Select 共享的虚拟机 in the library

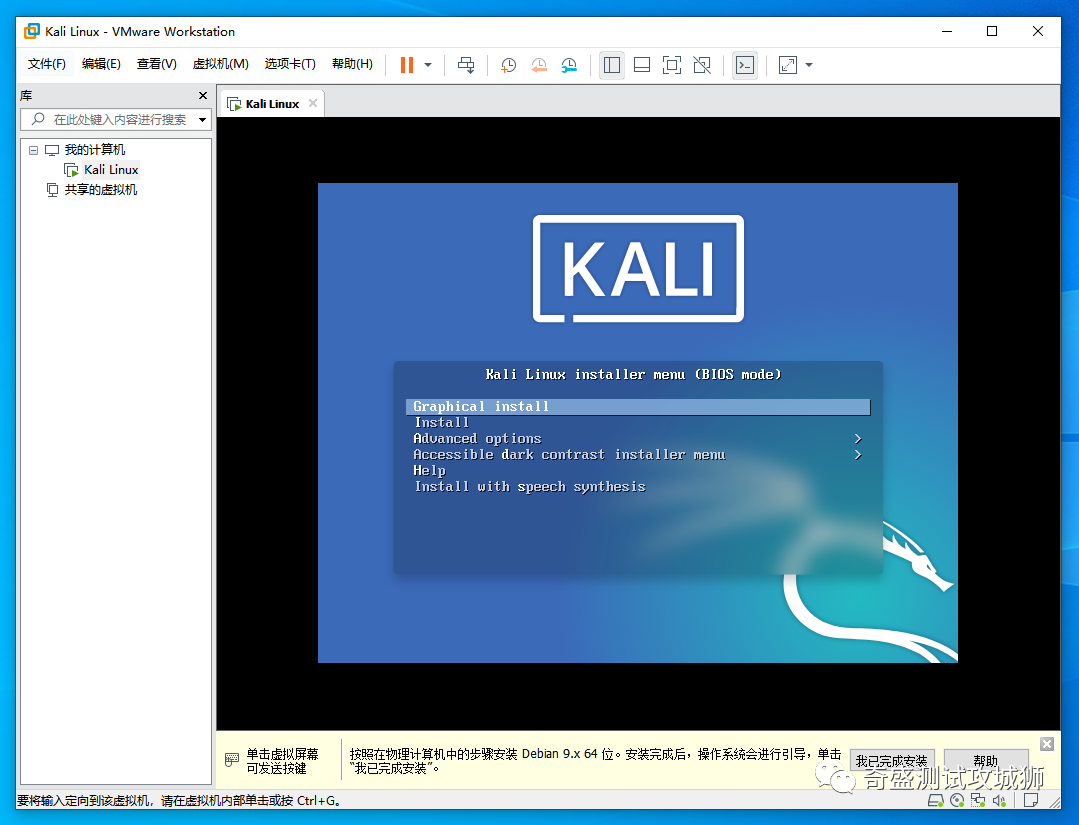[100, 190]
